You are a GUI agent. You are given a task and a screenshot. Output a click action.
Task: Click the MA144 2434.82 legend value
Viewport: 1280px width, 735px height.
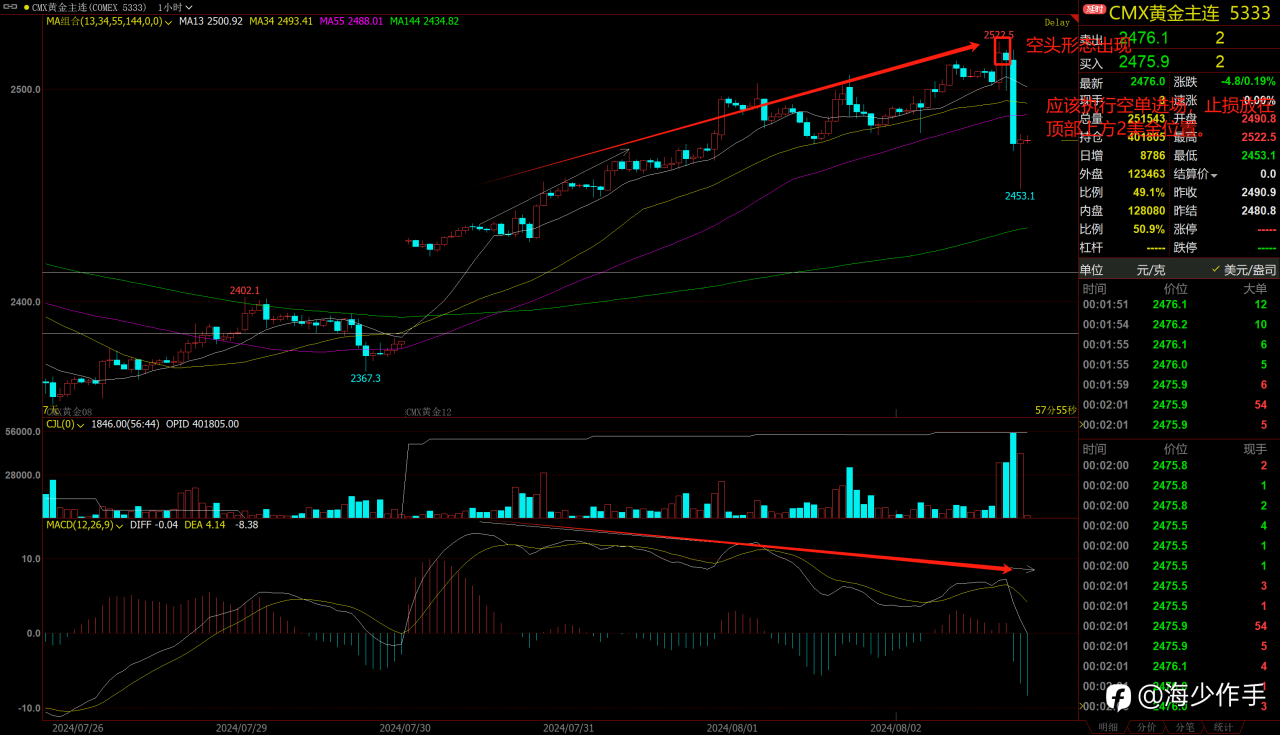point(424,21)
